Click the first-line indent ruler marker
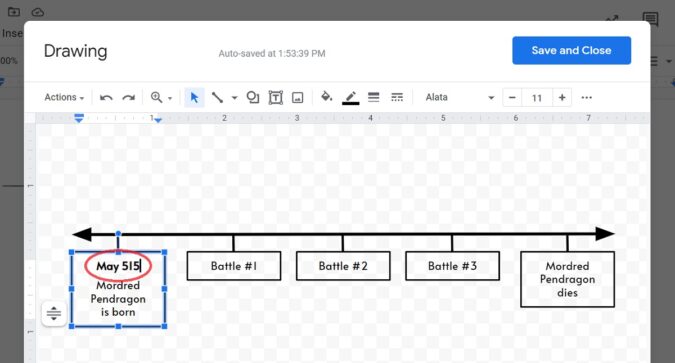675x363 pixels. point(79,116)
